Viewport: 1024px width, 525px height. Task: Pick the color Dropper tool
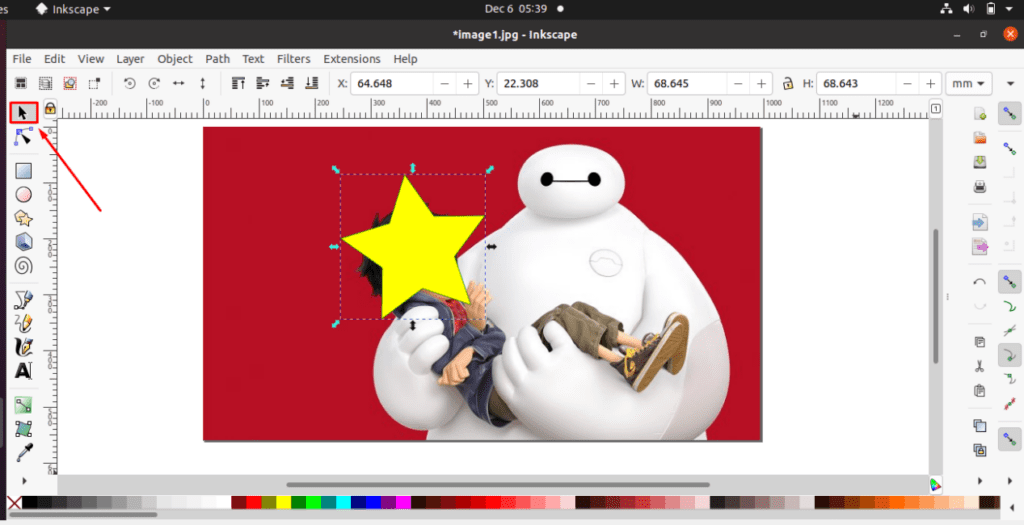pos(24,453)
